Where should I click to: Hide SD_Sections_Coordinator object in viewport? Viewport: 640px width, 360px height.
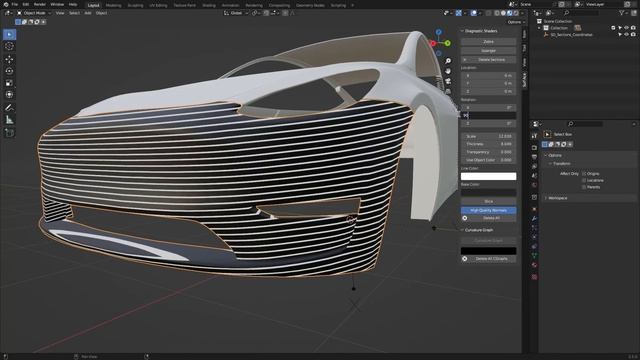(627, 35)
